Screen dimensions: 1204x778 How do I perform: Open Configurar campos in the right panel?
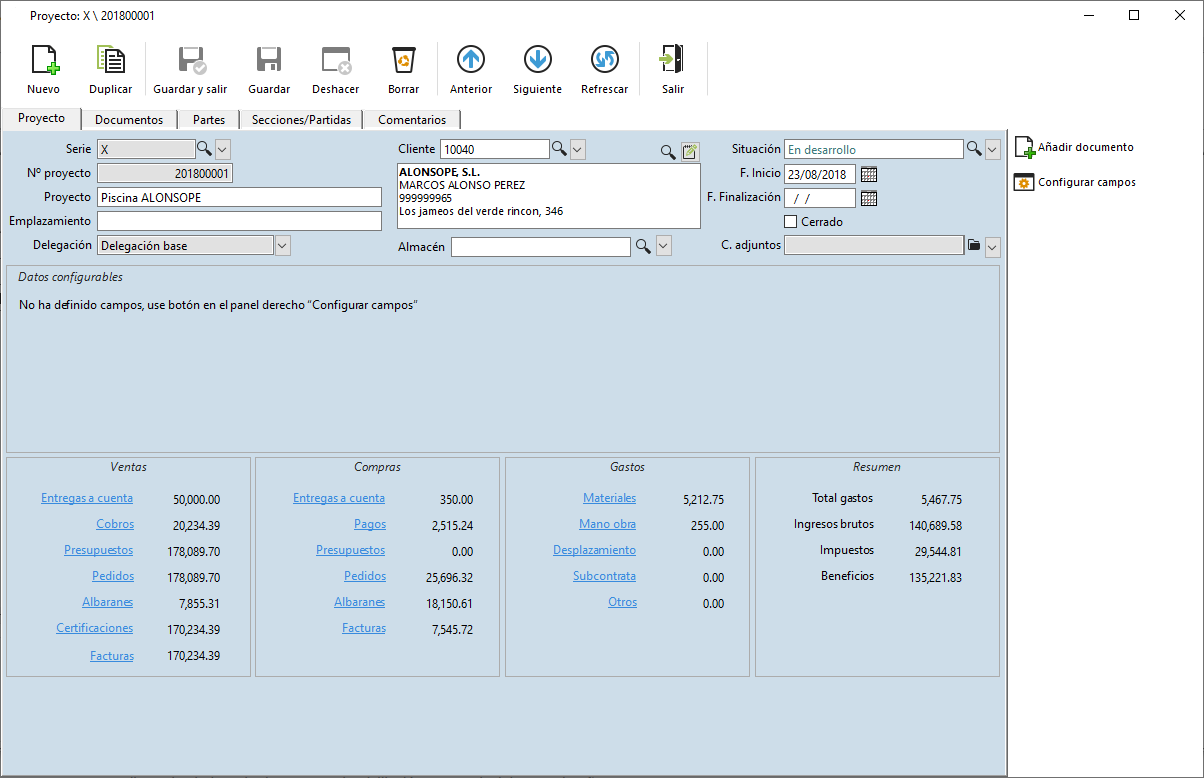(x=1075, y=183)
